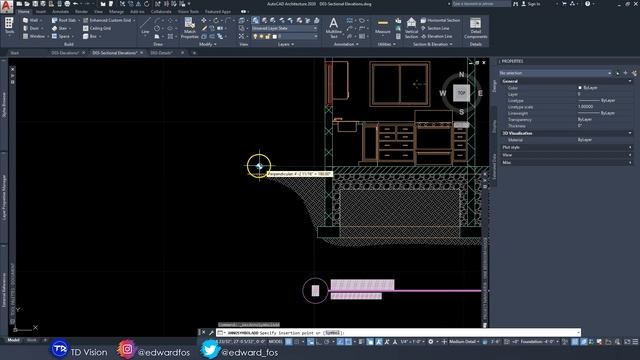Screen dimensions: 640x360
Task: Open the Tools palette button
Action: click(9, 27)
